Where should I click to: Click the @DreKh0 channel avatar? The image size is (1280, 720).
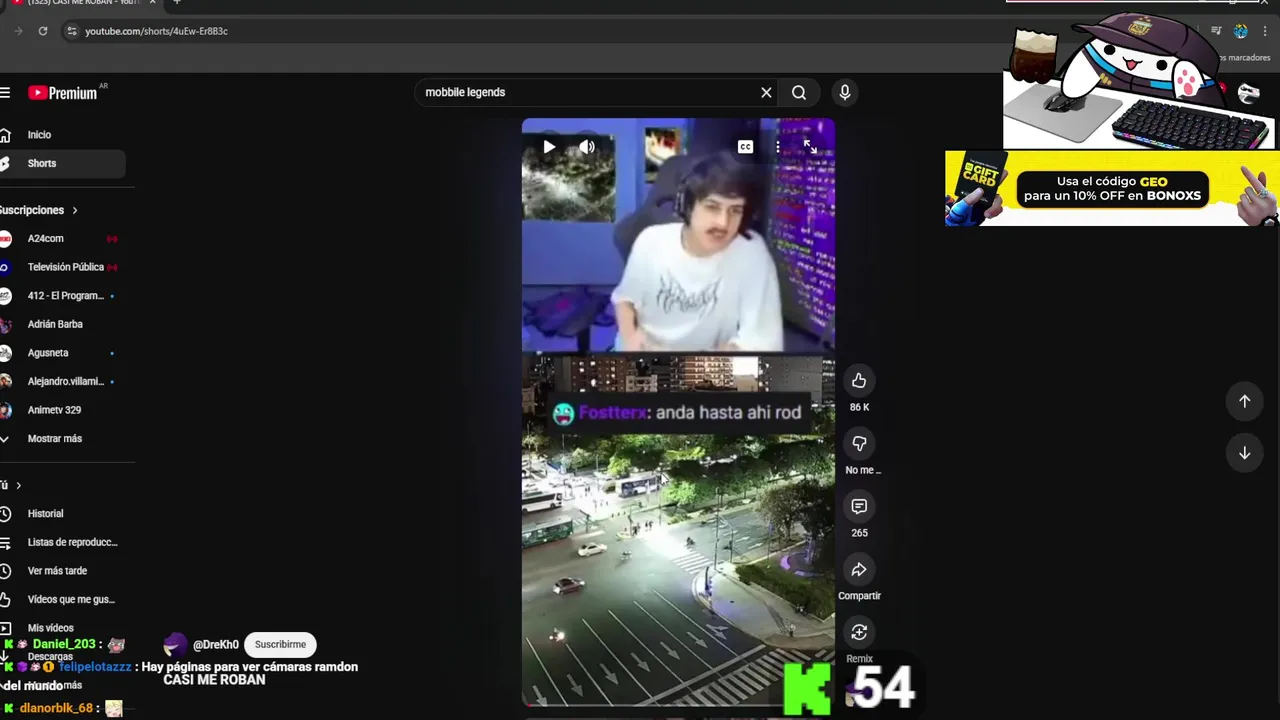(175, 645)
